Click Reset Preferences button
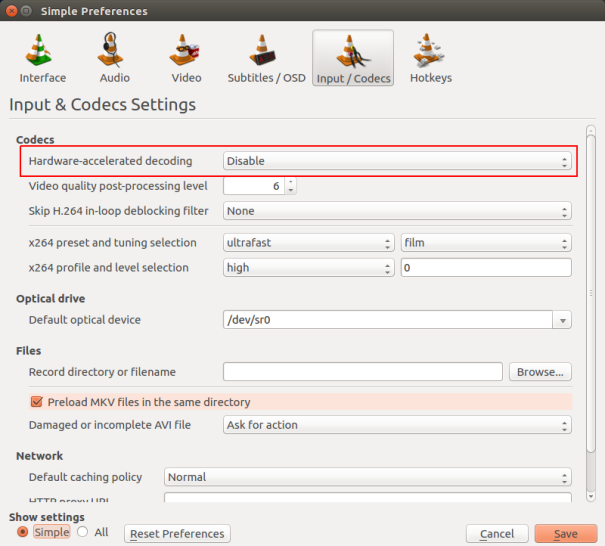 (177, 534)
